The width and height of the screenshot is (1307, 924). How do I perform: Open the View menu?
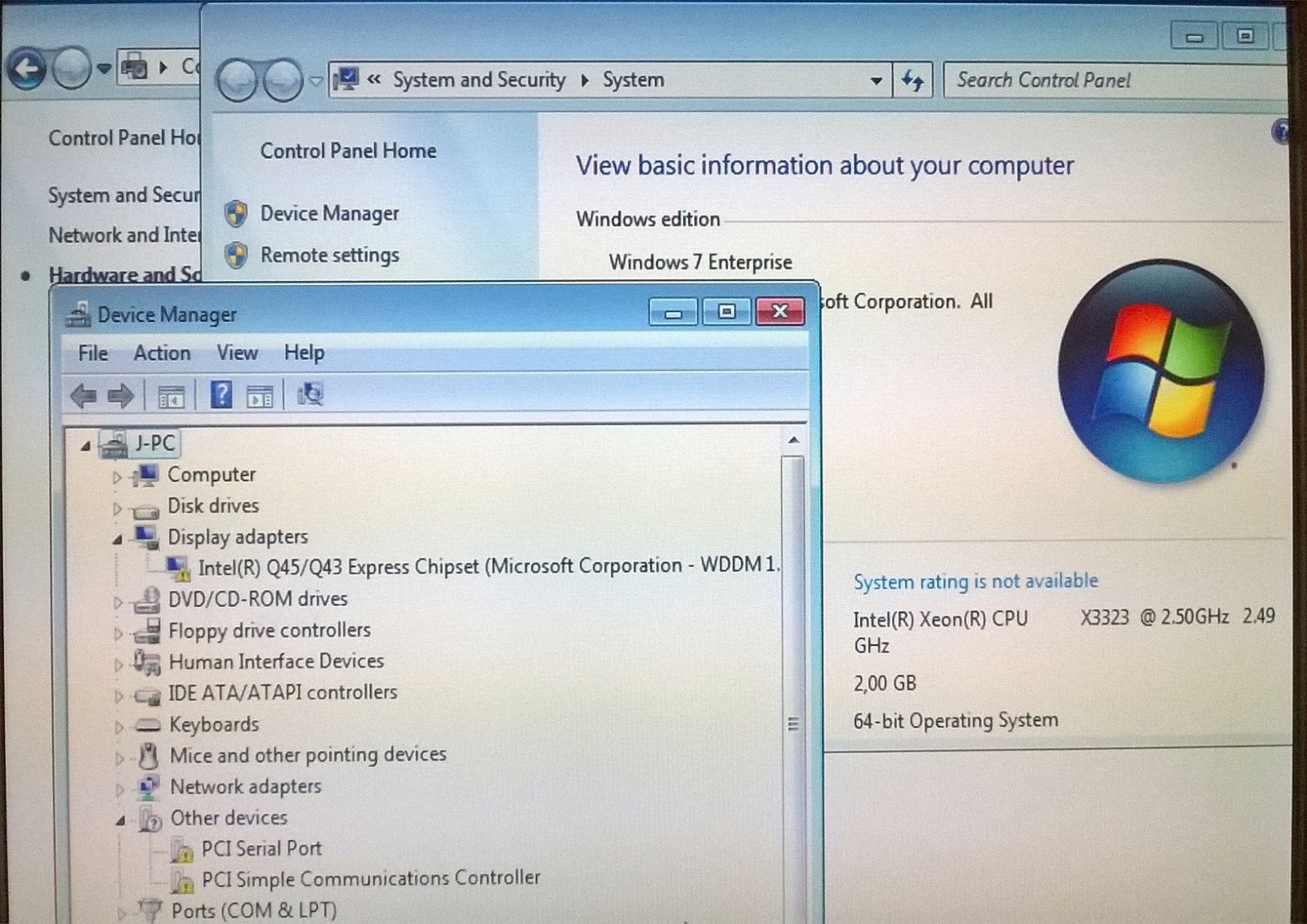pyautogui.click(x=237, y=353)
